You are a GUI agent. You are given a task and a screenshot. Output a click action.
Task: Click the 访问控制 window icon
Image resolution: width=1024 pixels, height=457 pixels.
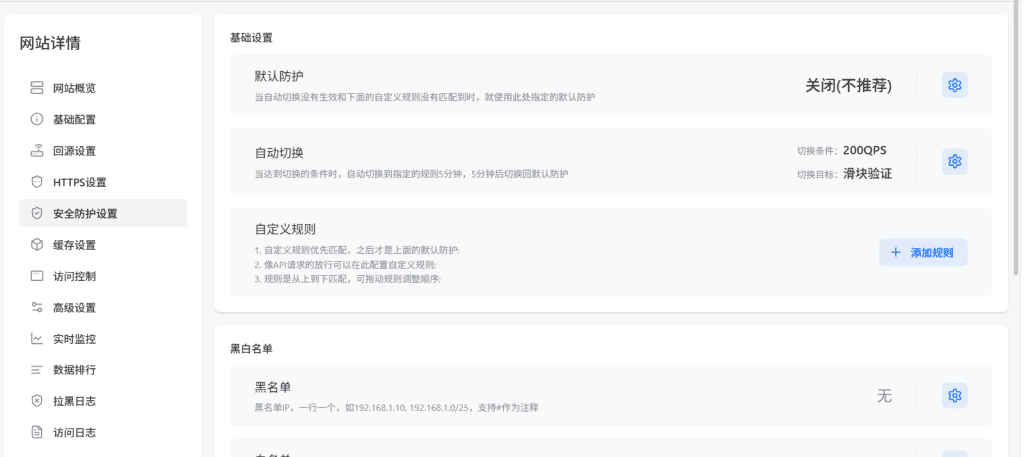click(37, 276)
